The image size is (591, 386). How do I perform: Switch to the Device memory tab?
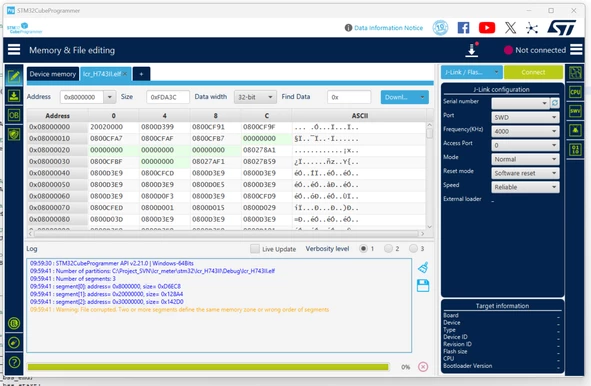coord(53,74)
